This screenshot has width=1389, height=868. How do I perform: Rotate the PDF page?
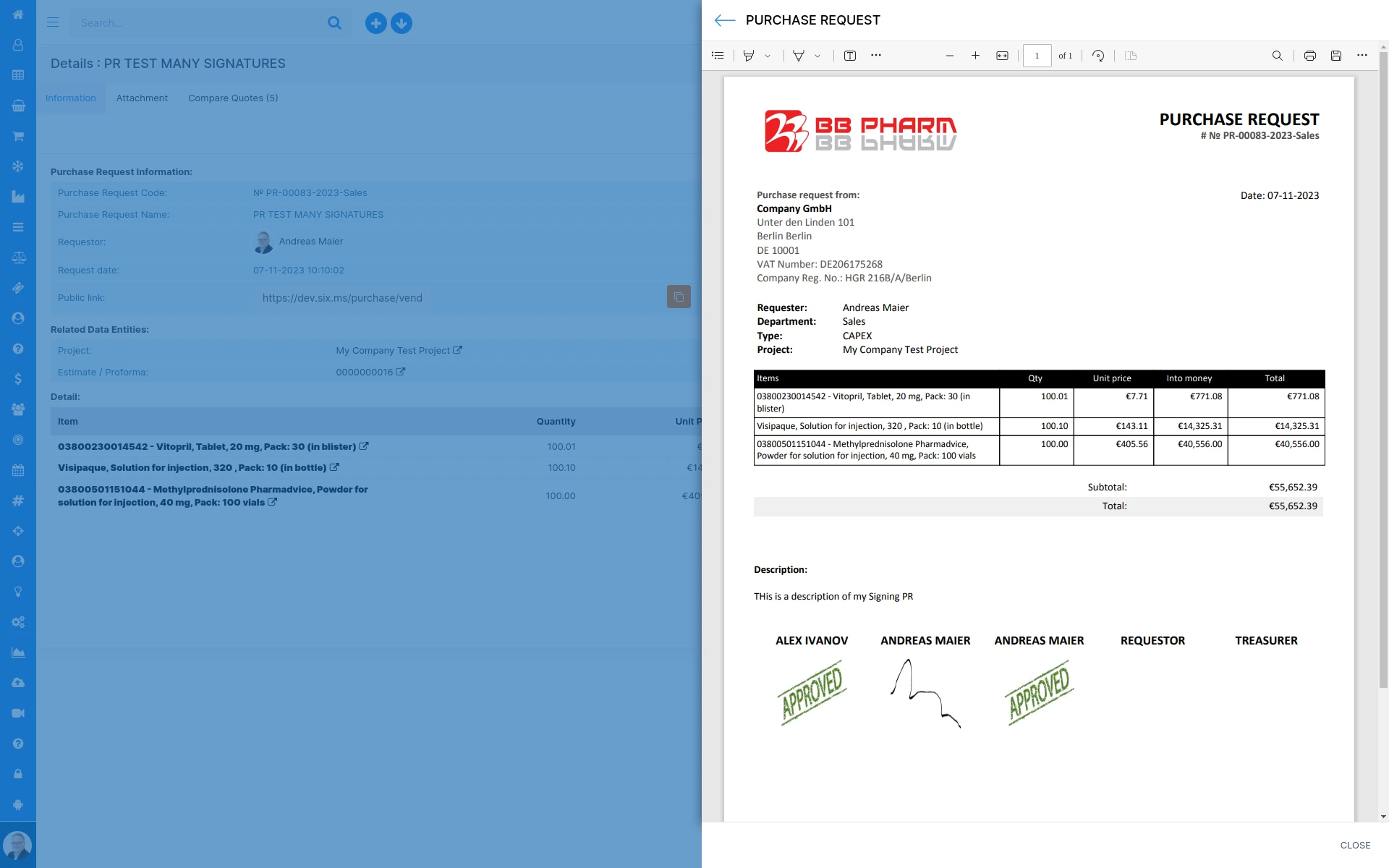[x=1098, y=56]
